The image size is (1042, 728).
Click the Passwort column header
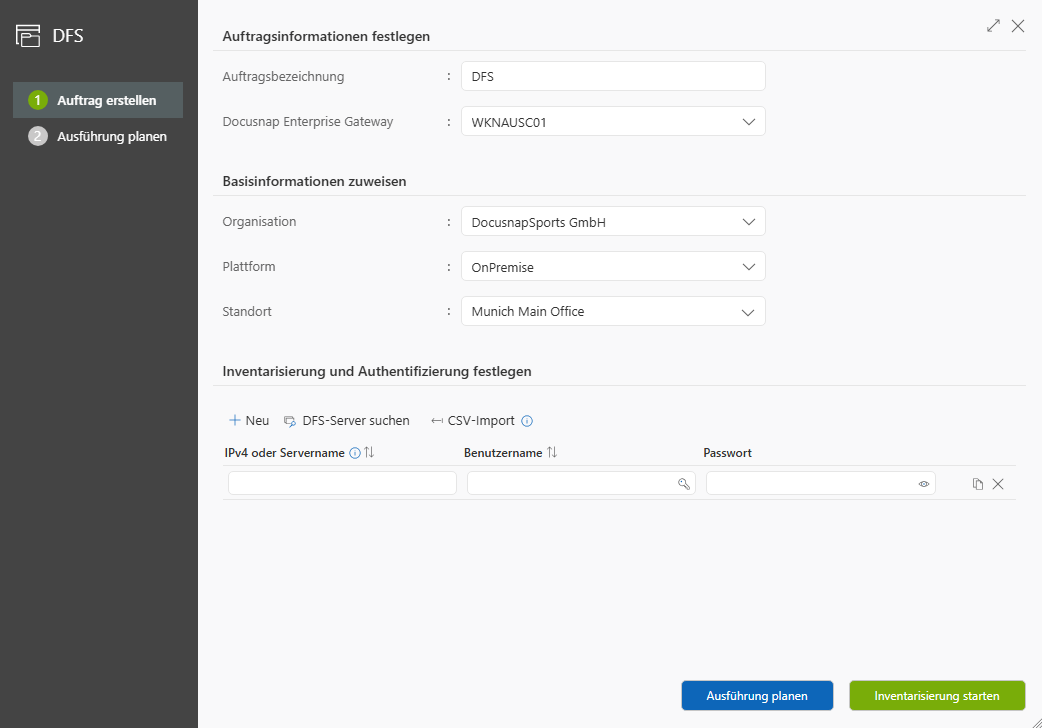728,453
